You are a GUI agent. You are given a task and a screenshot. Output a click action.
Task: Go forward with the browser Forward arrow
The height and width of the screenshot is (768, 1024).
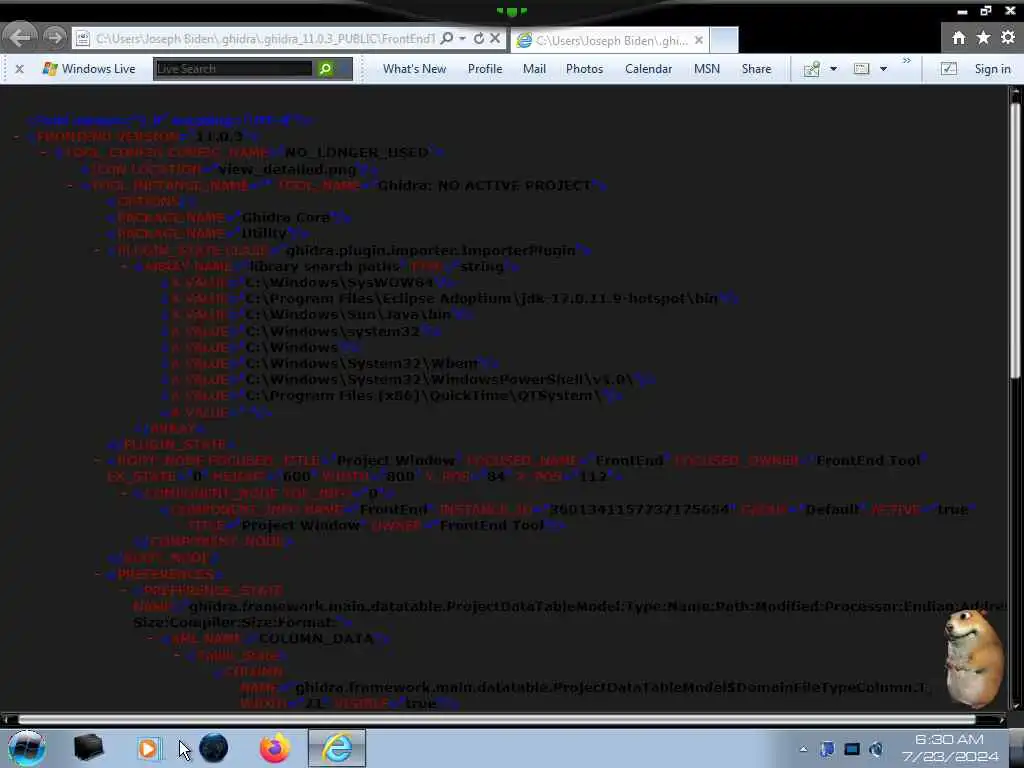(x=55, y=38)
